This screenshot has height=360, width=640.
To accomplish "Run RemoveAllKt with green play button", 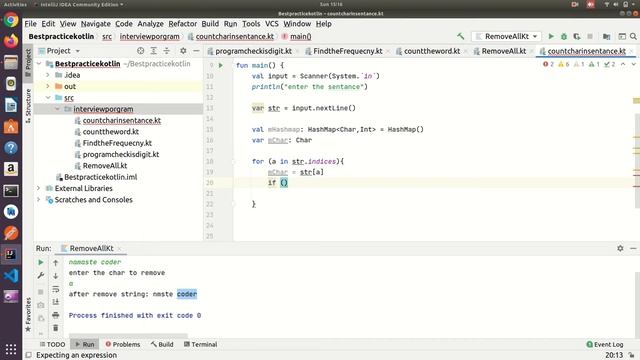I will pyautogui.click(x=551, y=36).
